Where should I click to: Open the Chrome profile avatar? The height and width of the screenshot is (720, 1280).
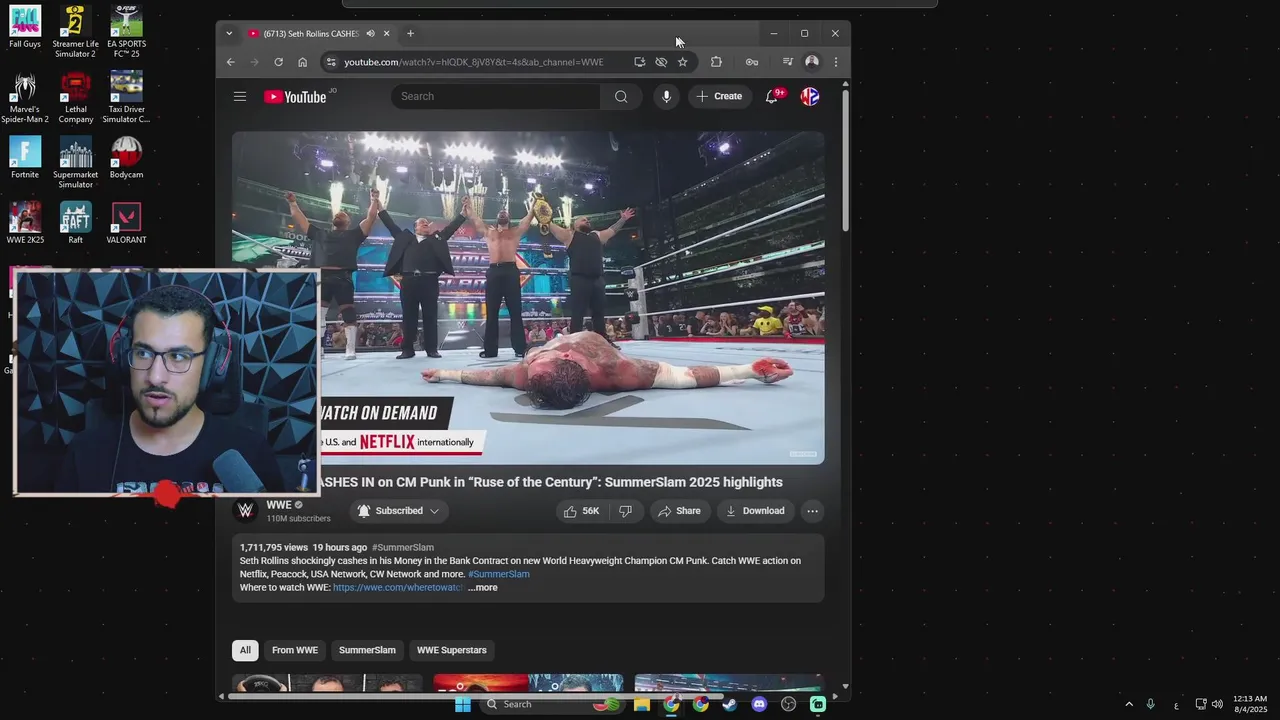click(812, 62)
